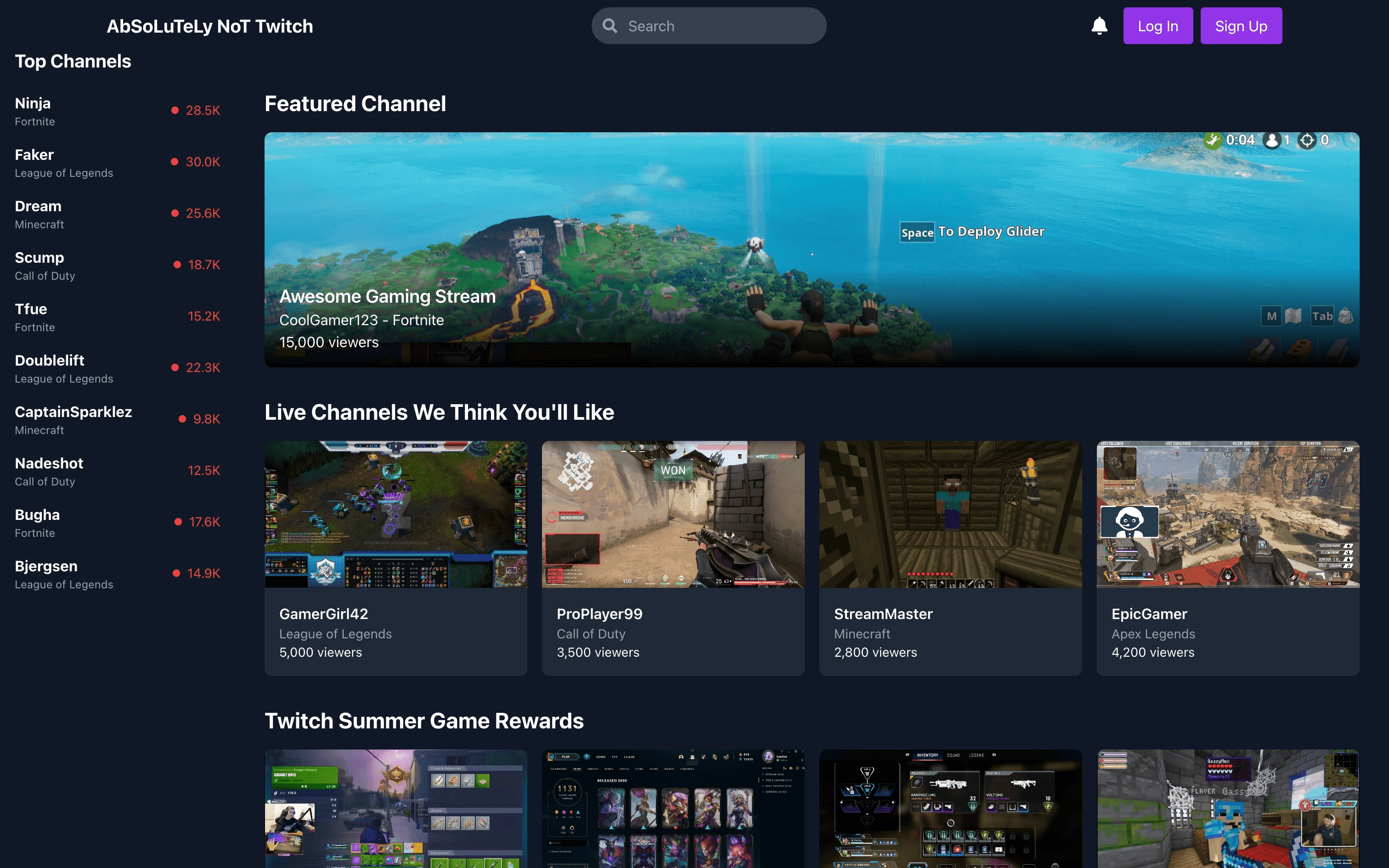Open Bjergsen channel in sidebar
This screenshot has width=1389, height=868.
coord(117,574)
